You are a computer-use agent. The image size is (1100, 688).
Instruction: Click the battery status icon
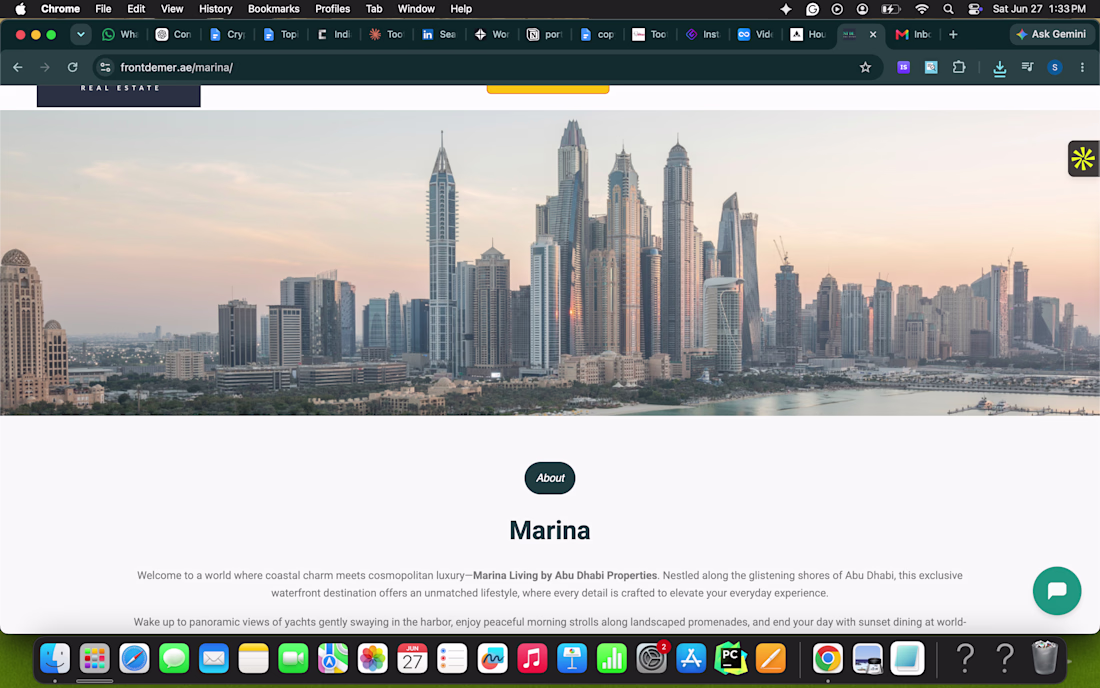[891, 9]
